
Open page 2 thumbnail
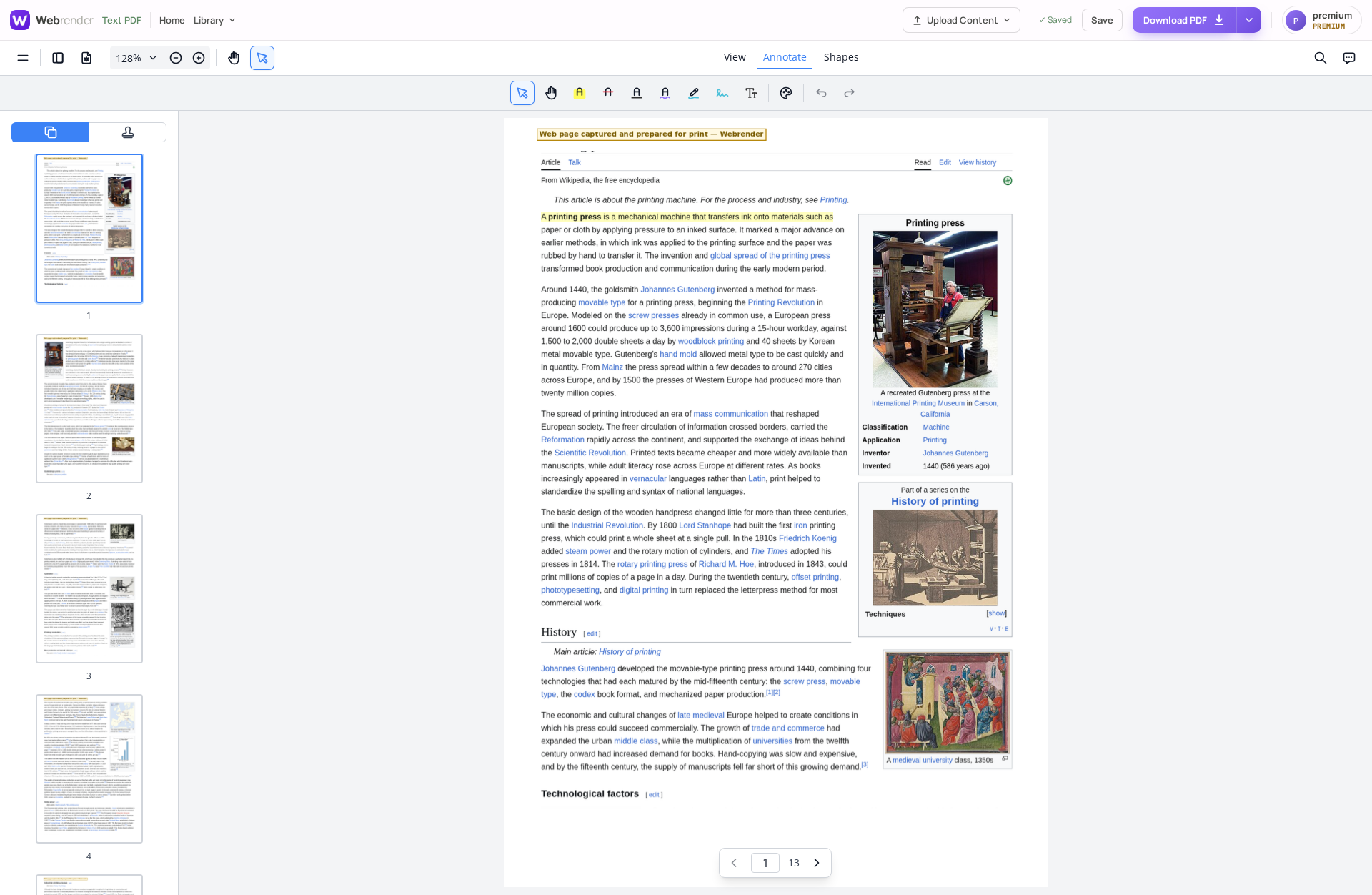[89, 408]
